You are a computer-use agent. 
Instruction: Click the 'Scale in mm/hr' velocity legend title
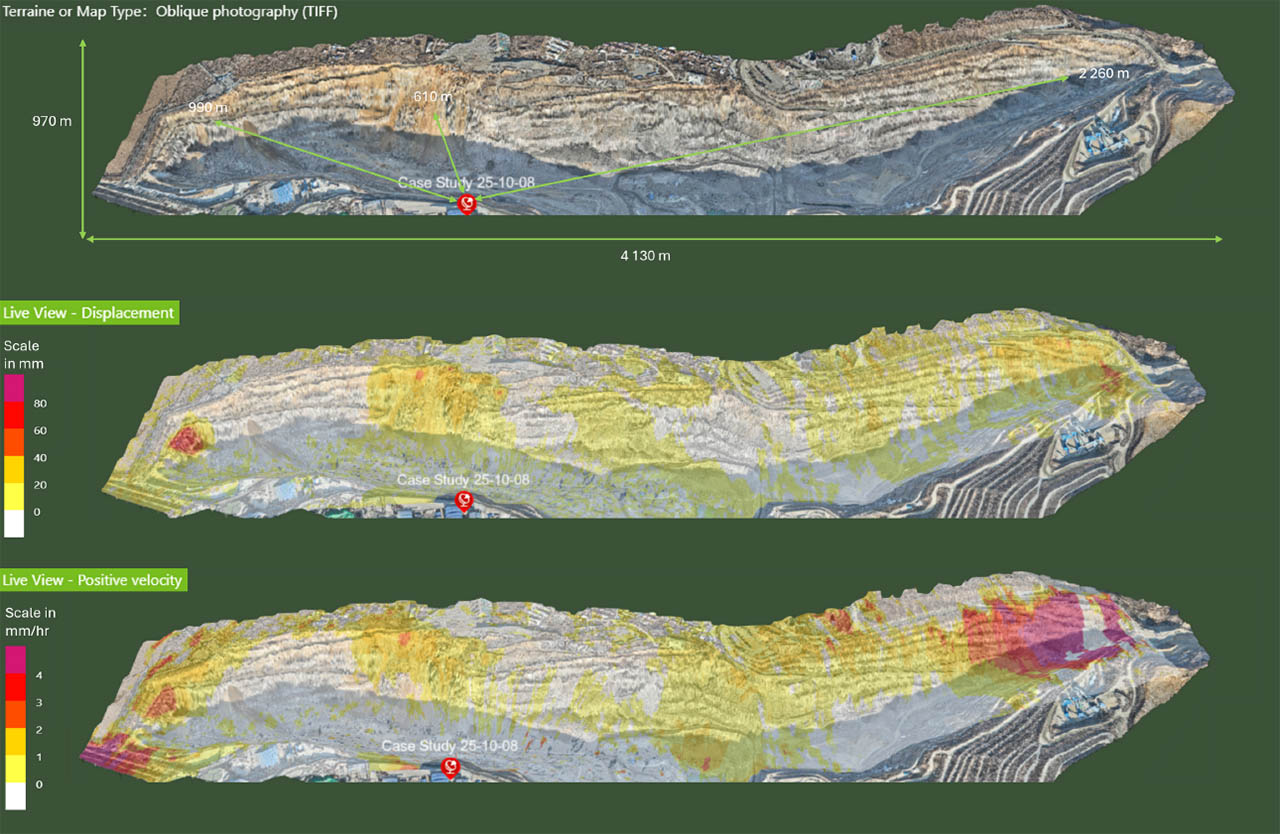coord(30,622)
